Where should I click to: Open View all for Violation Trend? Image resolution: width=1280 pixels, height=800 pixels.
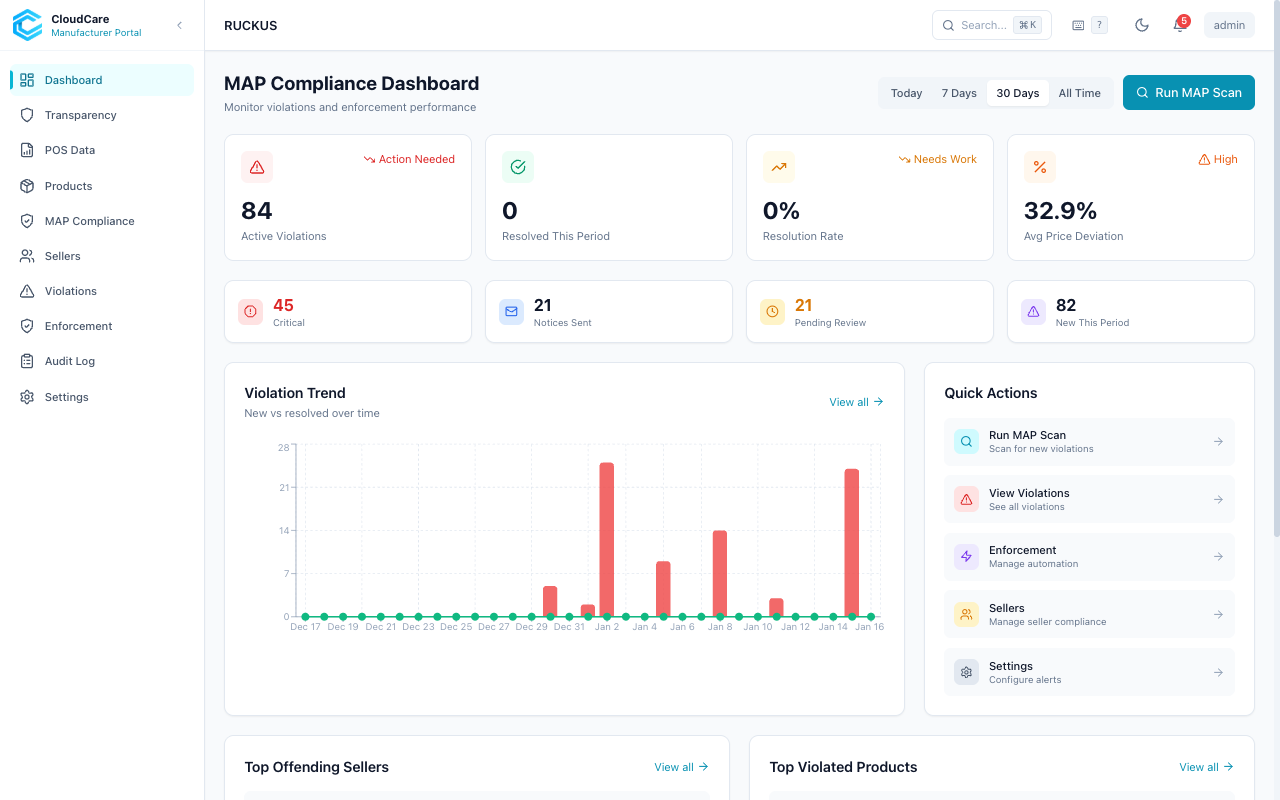click(x=855, y=401)
